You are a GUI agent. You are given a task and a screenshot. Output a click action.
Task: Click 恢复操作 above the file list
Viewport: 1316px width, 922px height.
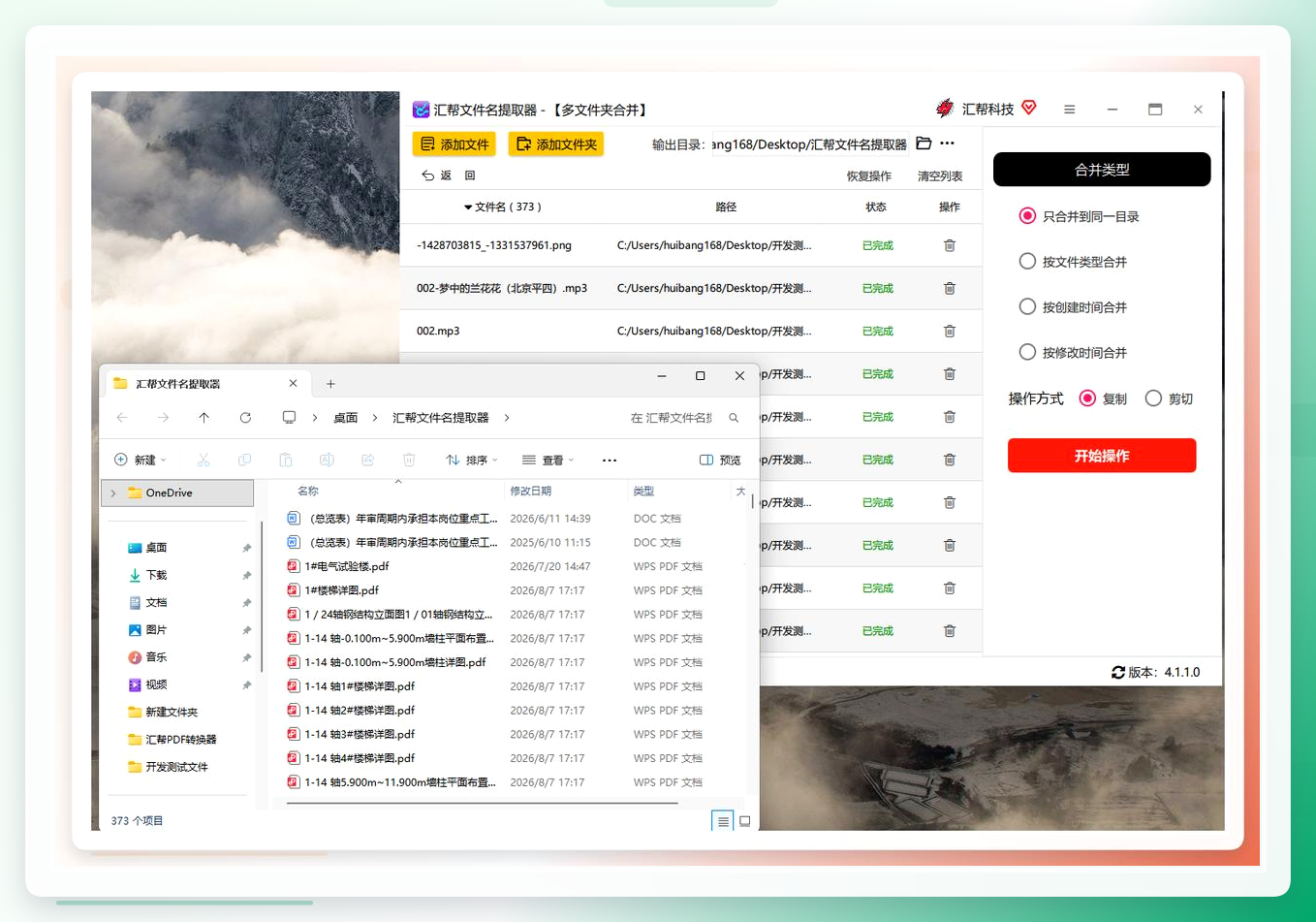pyautogui.click(x=868, y=176)
